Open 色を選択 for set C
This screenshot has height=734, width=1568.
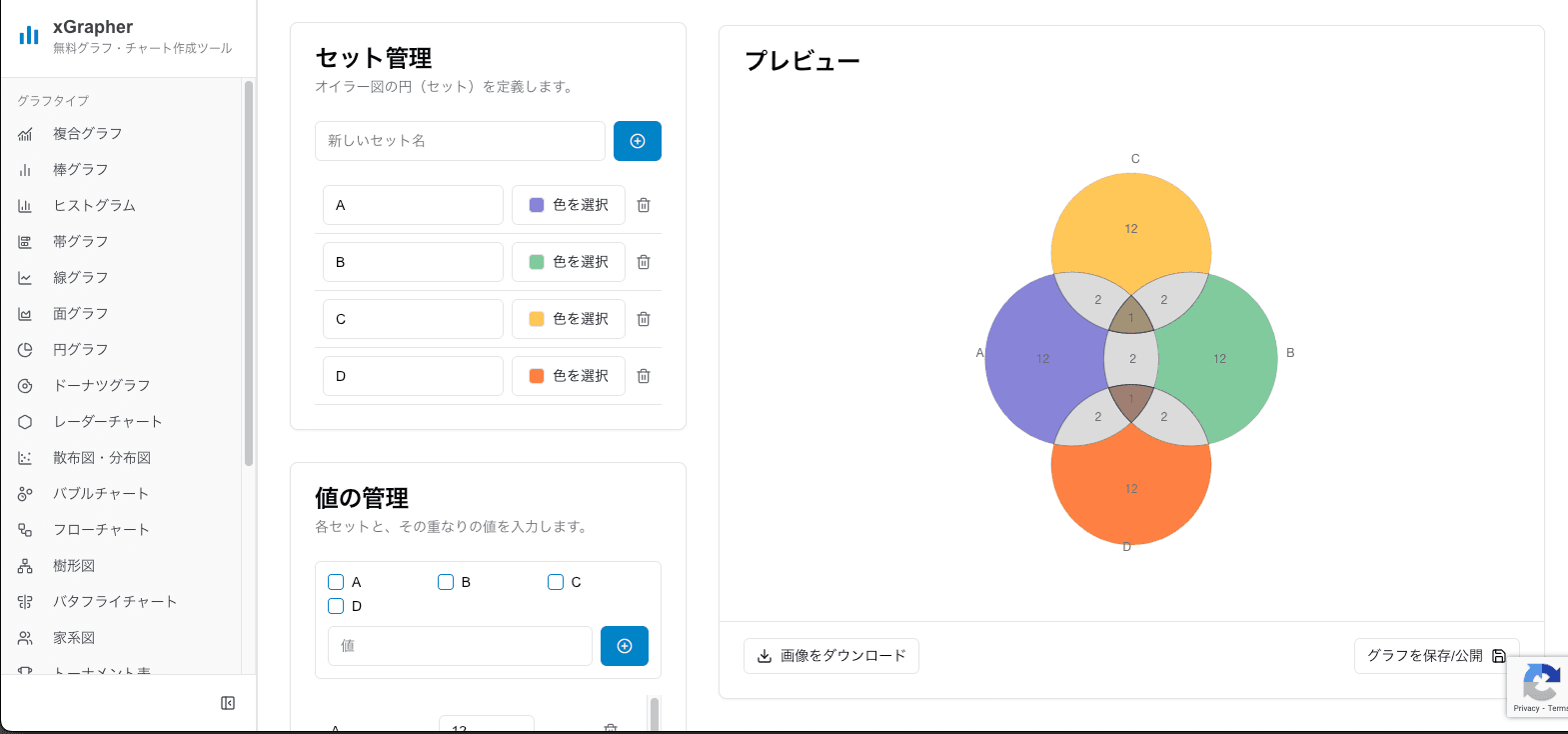point(569,319)
